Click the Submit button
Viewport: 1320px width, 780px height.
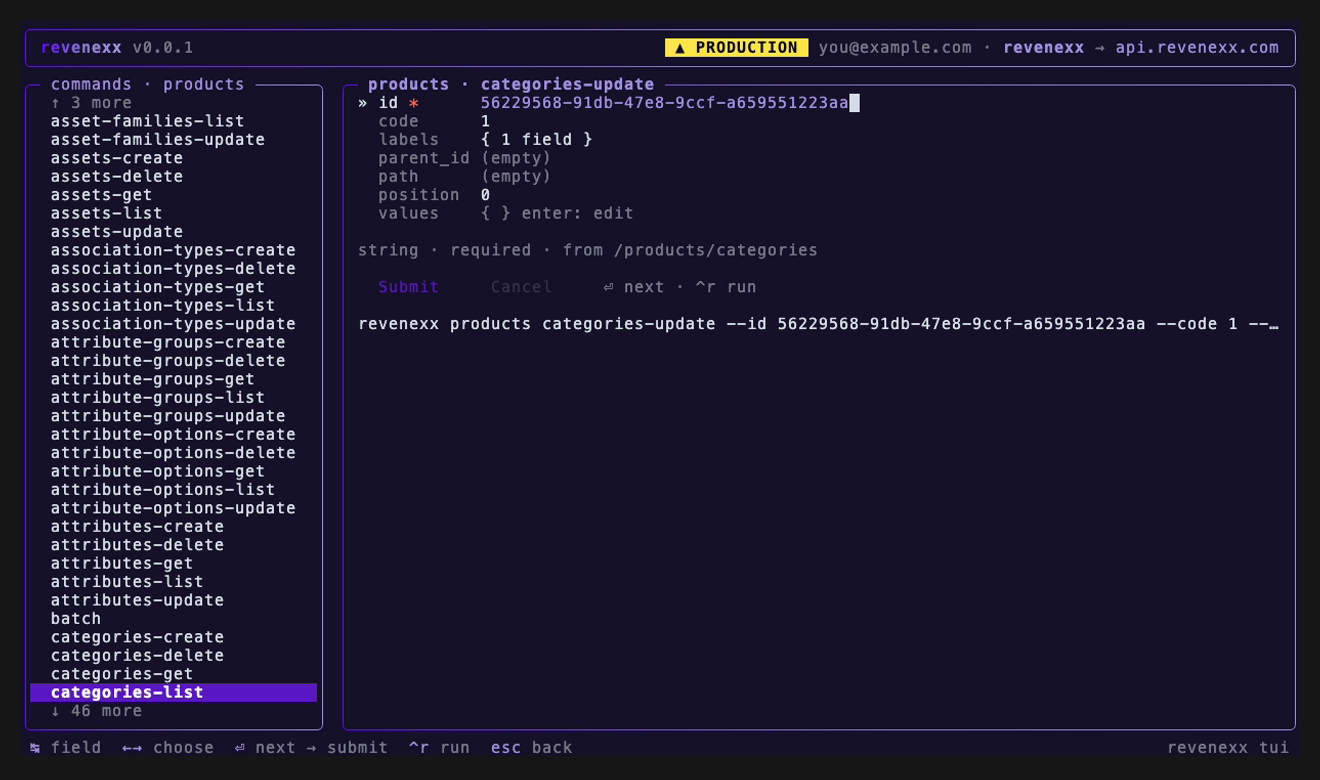tap(408, 287)
